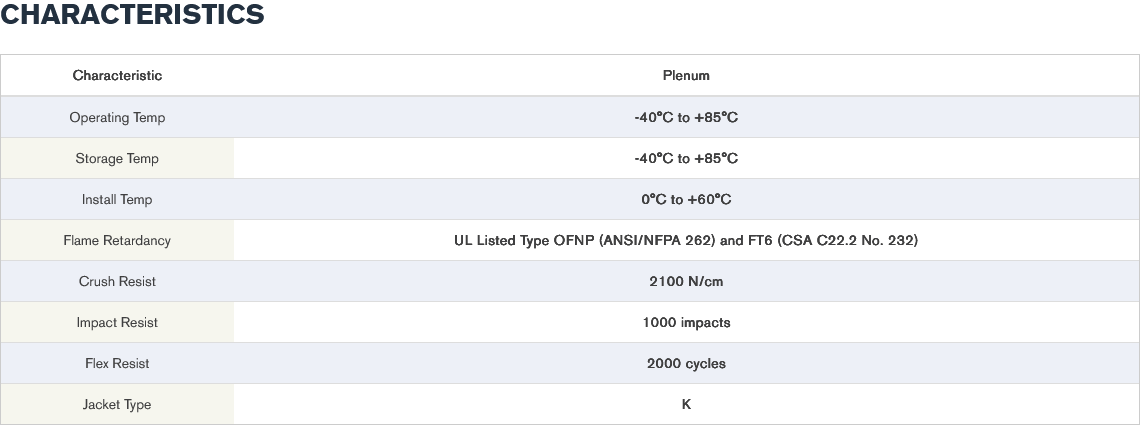Click the Storage Temp row label
1143x427 pixels.
[x=117, y=158]
